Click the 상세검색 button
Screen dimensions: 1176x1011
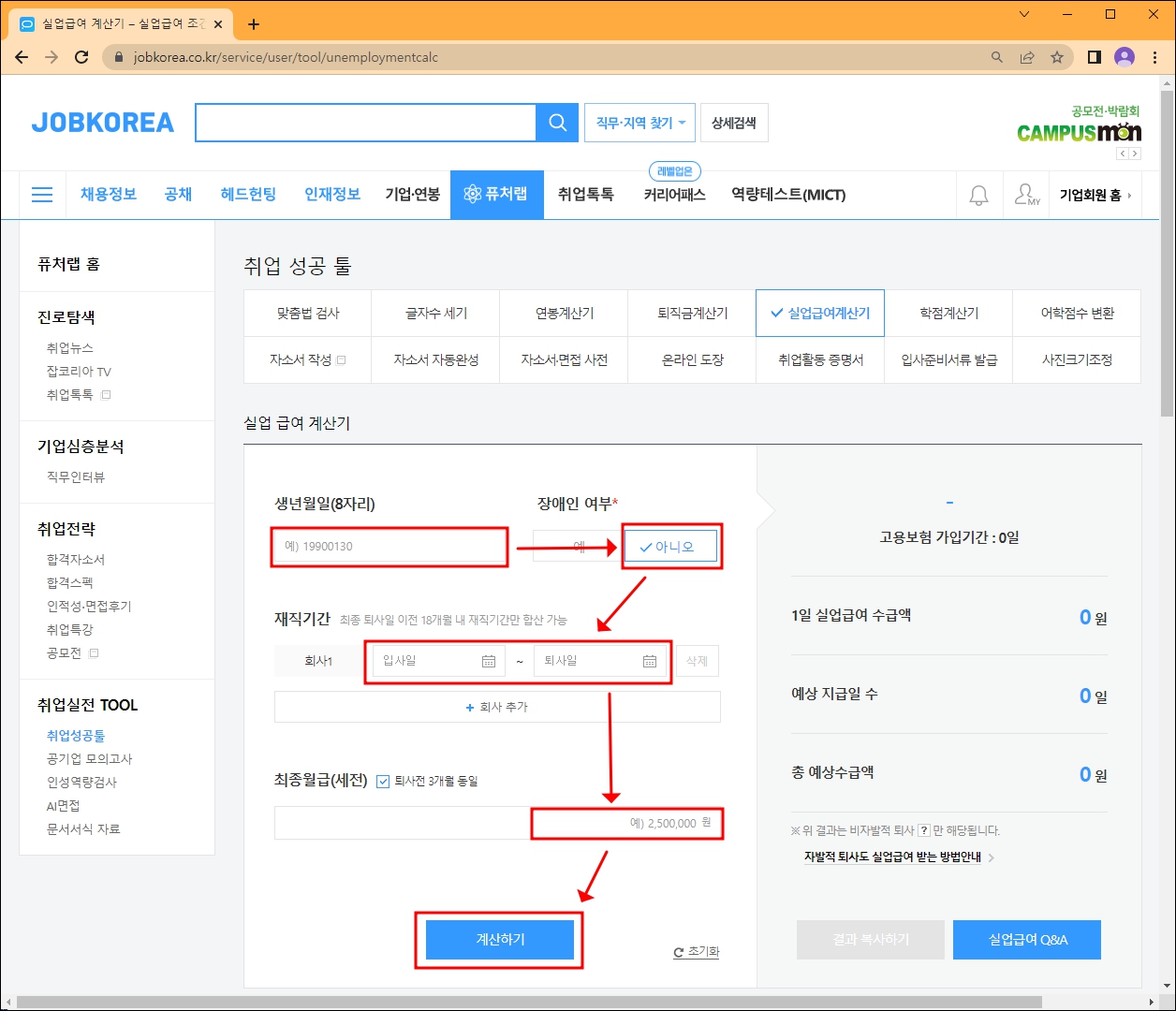pos(734,123)
